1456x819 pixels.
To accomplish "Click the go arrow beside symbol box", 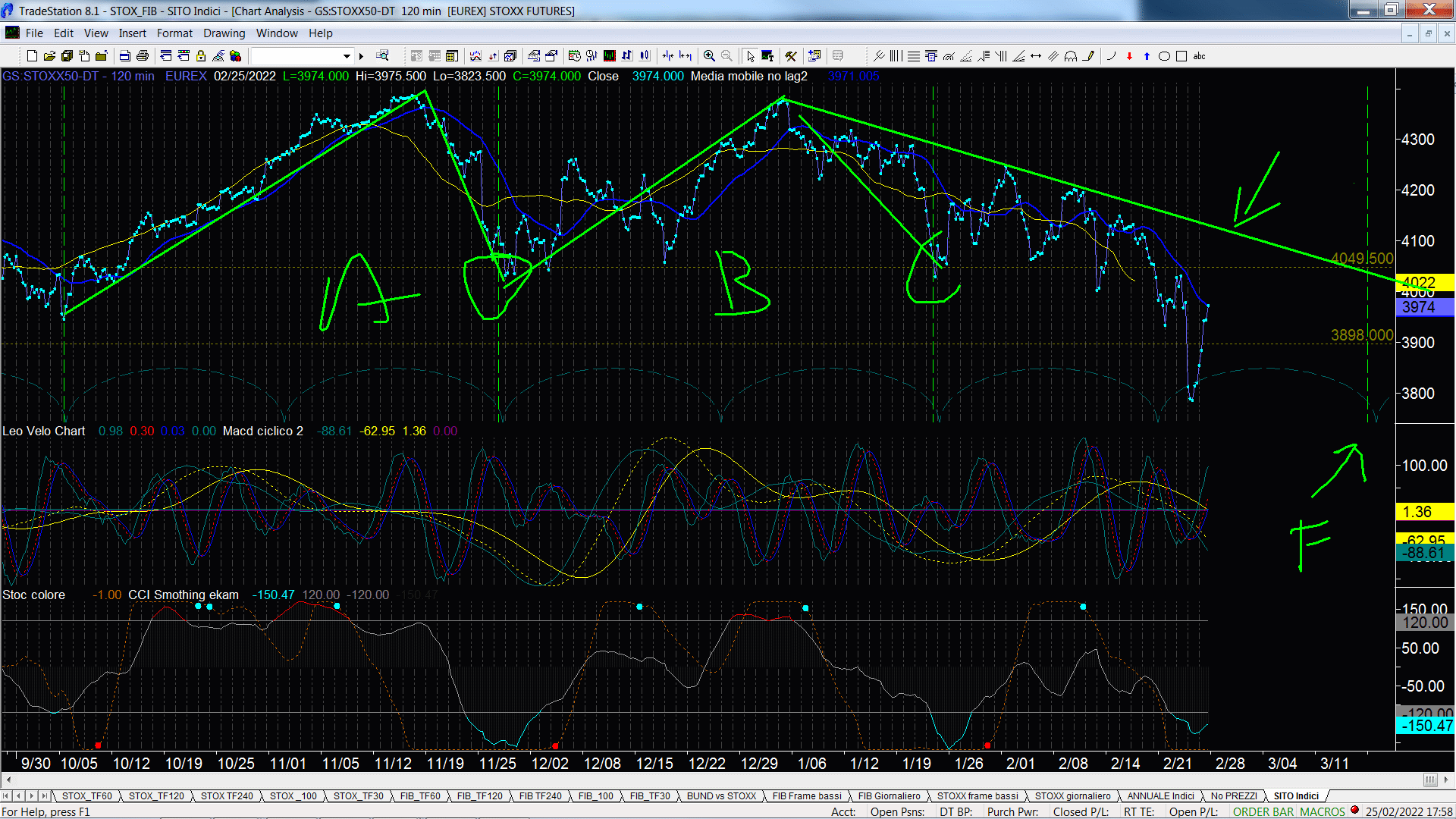I will (361, 56).
